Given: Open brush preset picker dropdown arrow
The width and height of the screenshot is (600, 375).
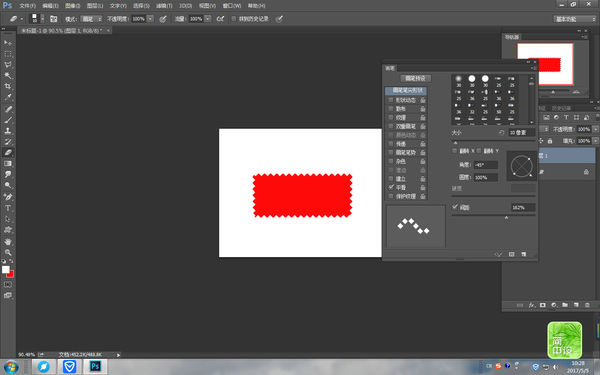Looking at the screenshot, I should pyautogui.click(x=42, y=19).
